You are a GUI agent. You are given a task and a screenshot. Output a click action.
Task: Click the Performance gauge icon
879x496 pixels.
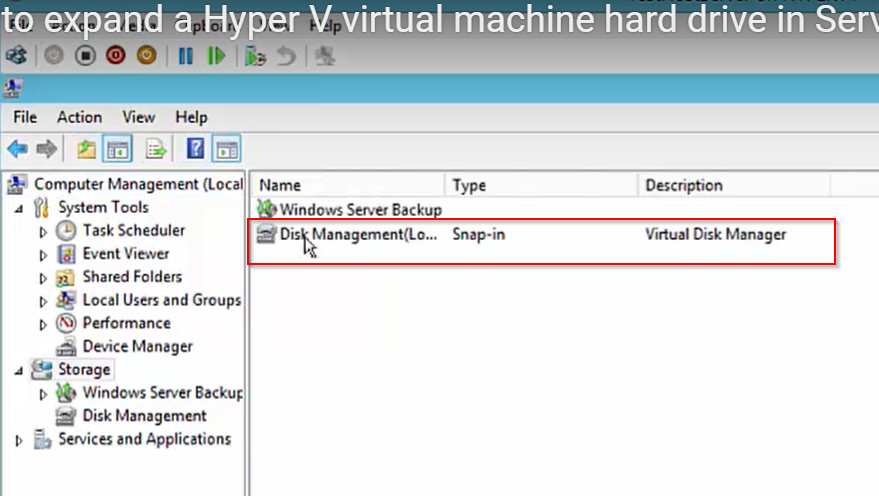[66, 323]
